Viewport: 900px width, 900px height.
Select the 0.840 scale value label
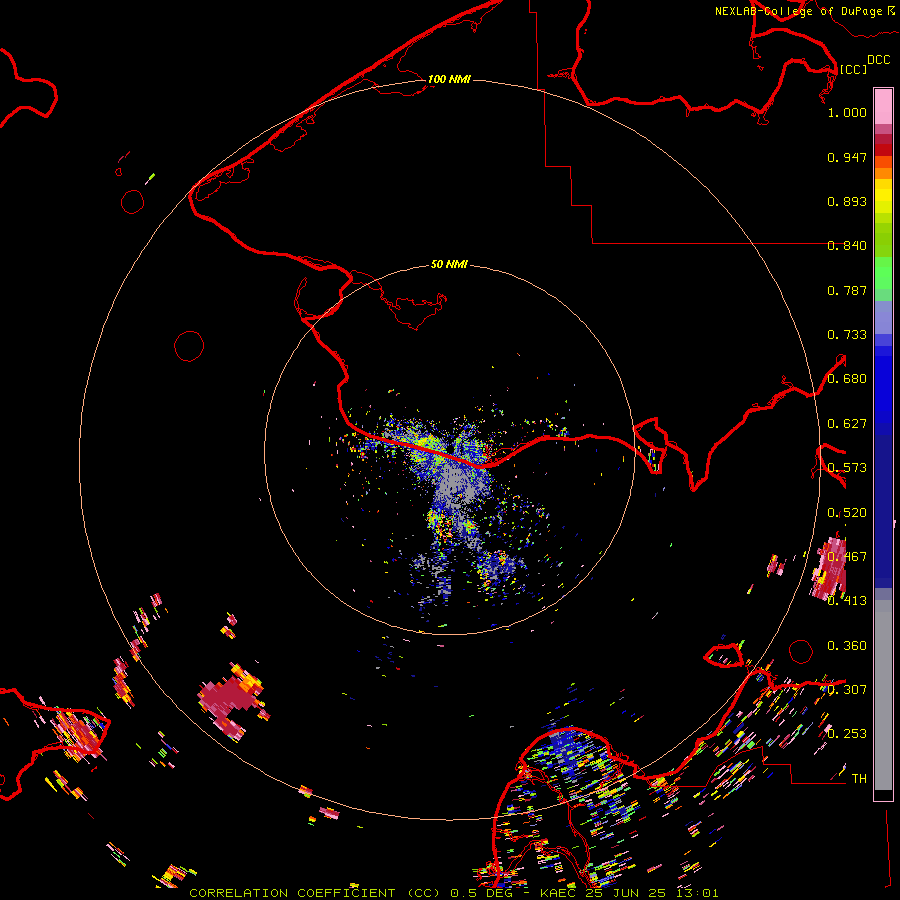847,246
